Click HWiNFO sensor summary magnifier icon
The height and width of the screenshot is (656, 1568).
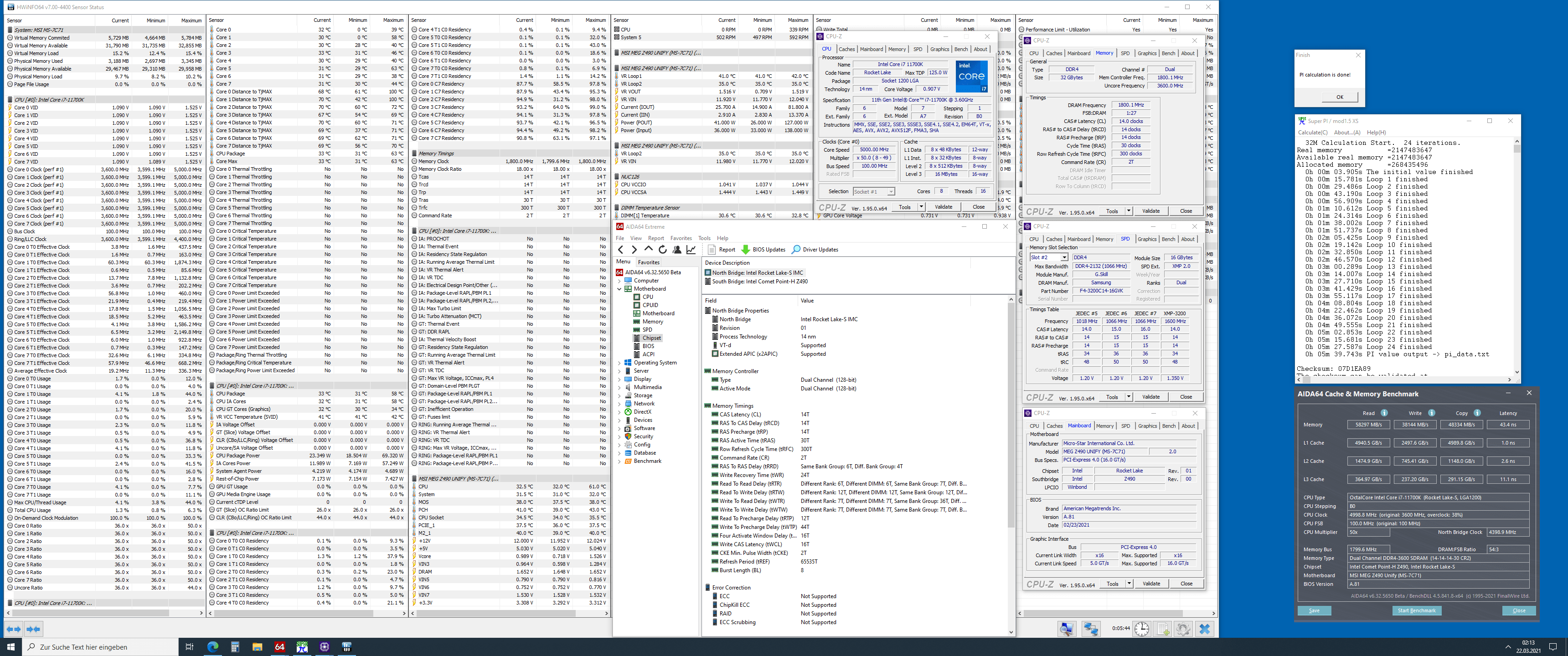pyautogui.click(x=1067, y=629)
